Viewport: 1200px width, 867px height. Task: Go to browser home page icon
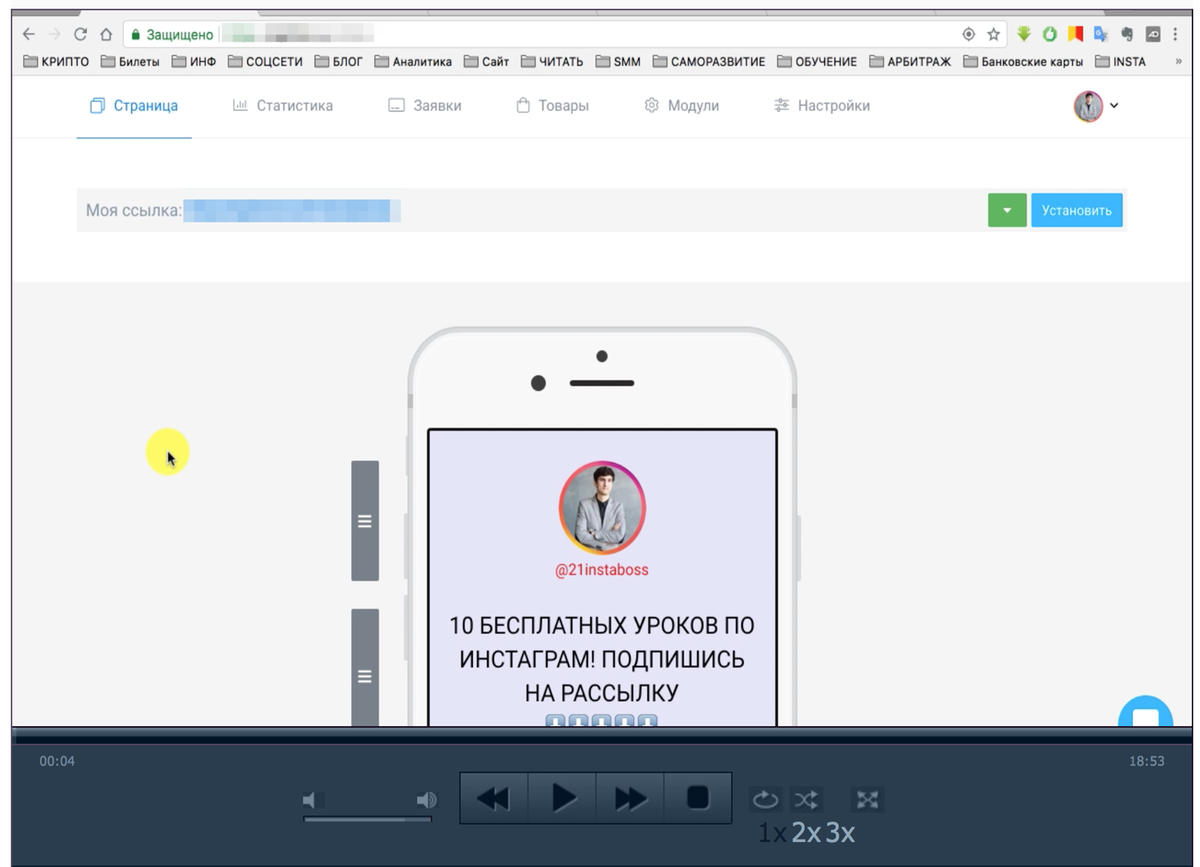tap(106, 34)
